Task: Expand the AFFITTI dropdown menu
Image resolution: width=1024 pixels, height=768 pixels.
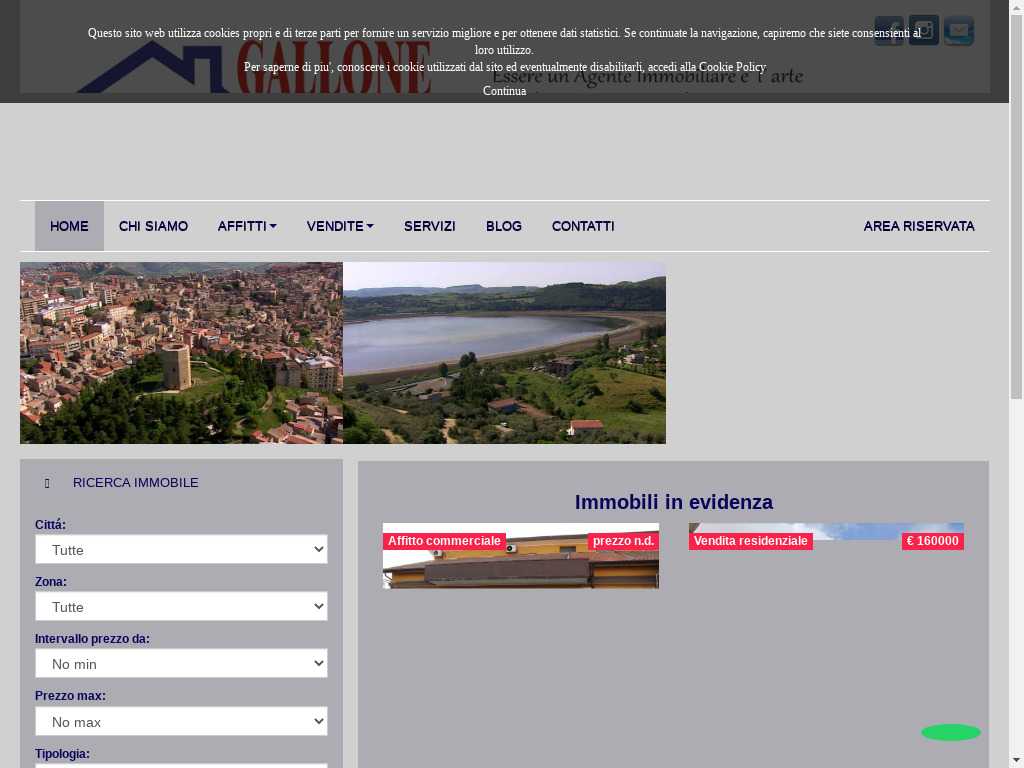Action: [x=247, y=226]
